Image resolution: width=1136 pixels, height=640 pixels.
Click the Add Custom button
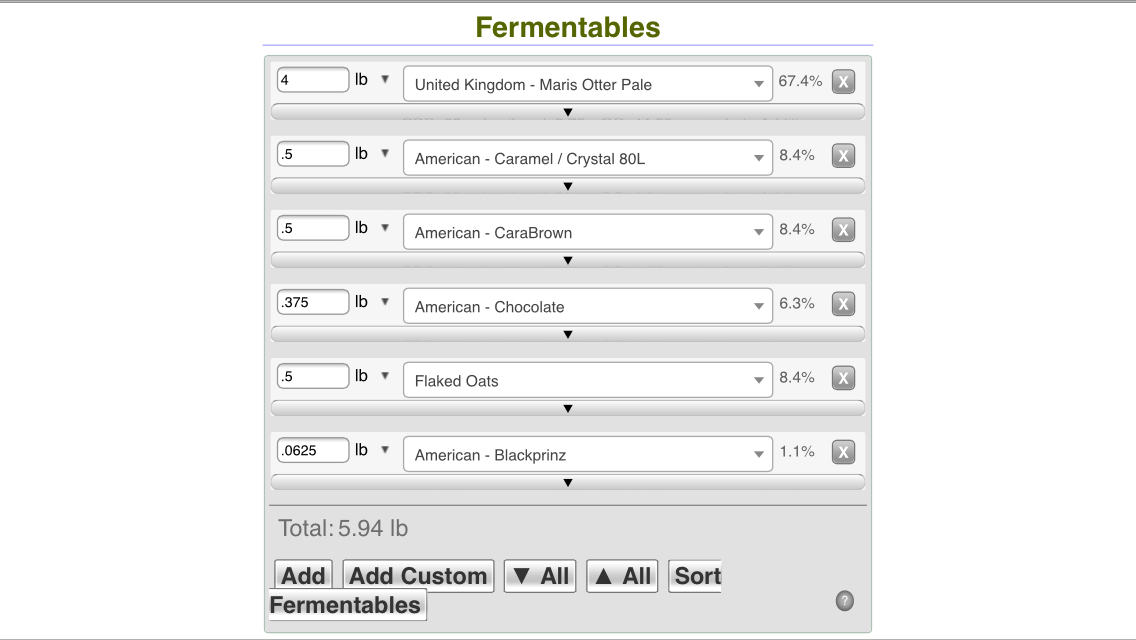(418, 575)
